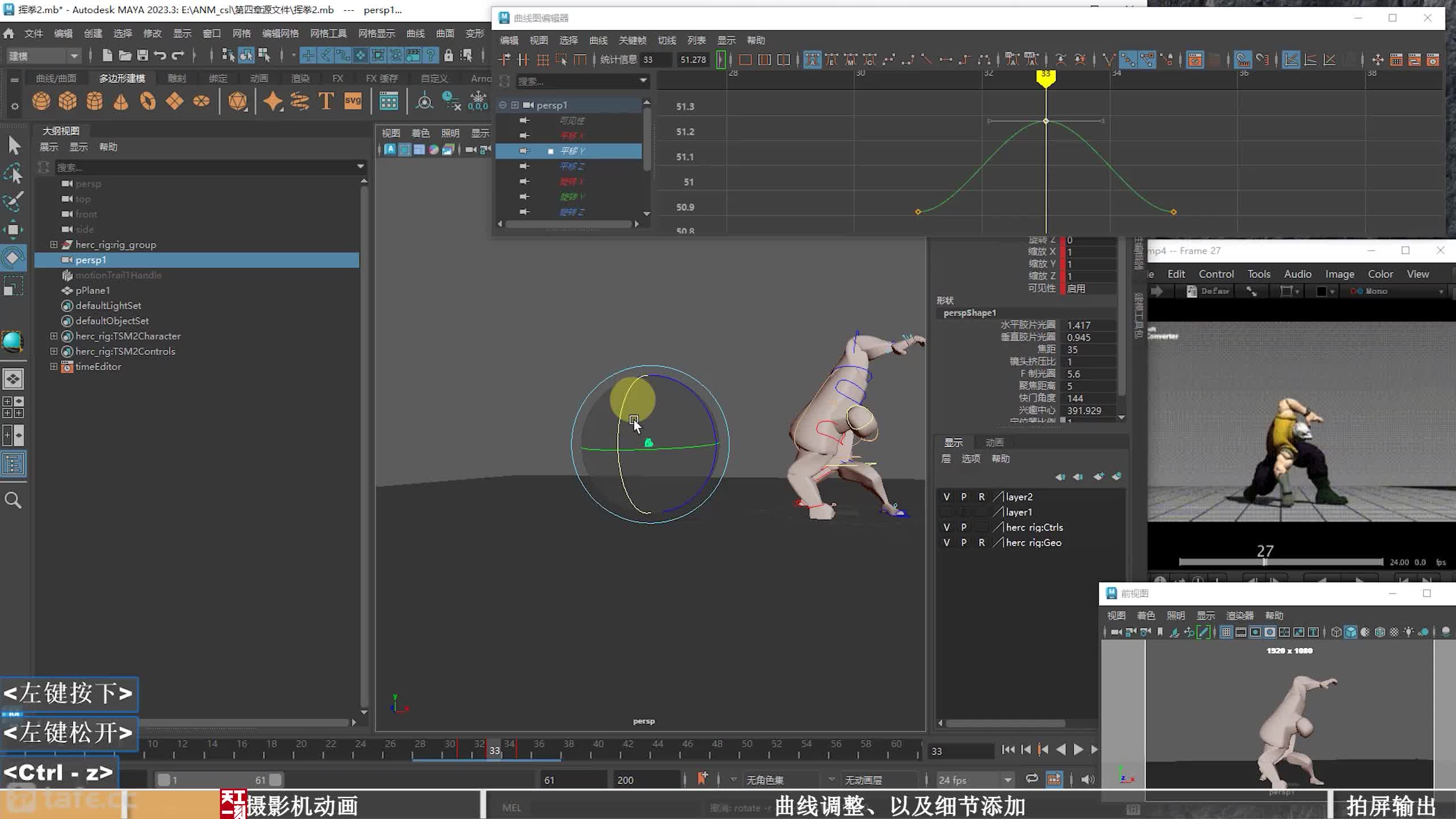Open 着色 menu in 前视图 window
Screen dimensions: 1456x819
click(1145, 615)
